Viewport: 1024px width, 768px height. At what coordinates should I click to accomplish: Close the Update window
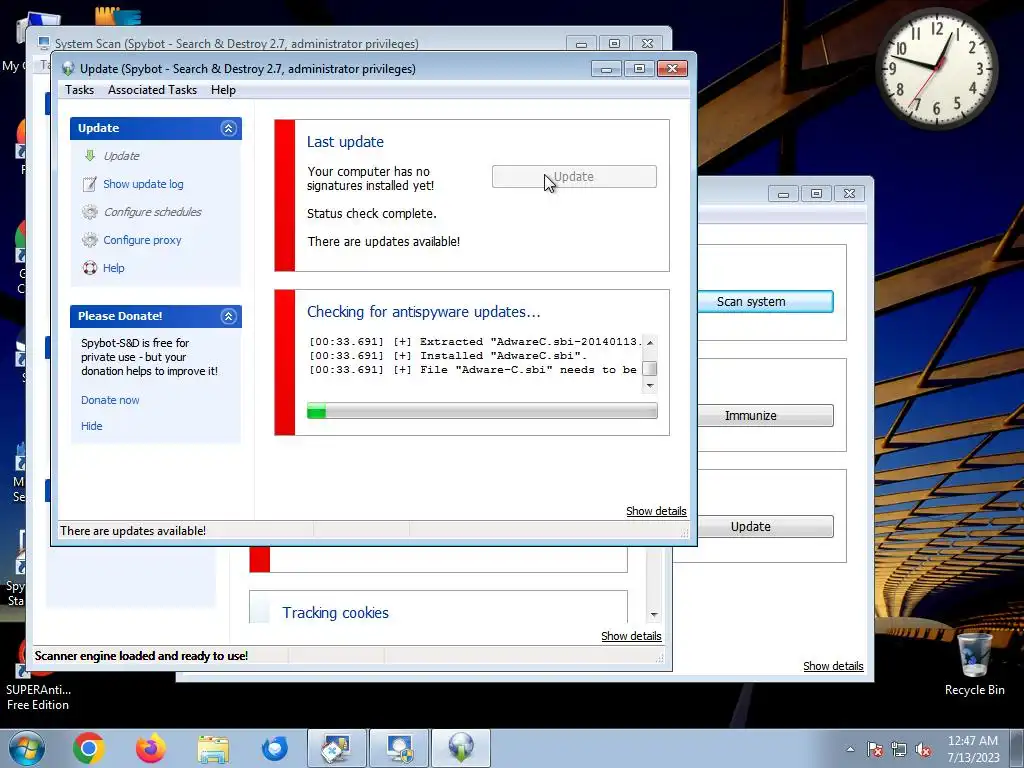point(672,69)
